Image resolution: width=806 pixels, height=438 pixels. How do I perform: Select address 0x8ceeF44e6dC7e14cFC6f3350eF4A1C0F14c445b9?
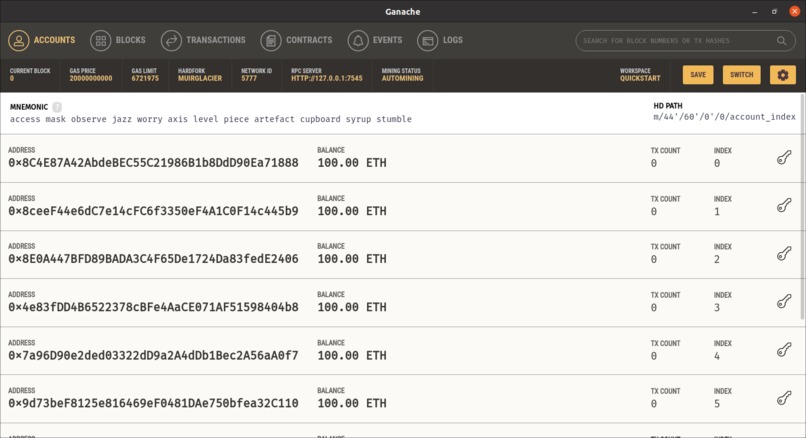click(153, 211)
